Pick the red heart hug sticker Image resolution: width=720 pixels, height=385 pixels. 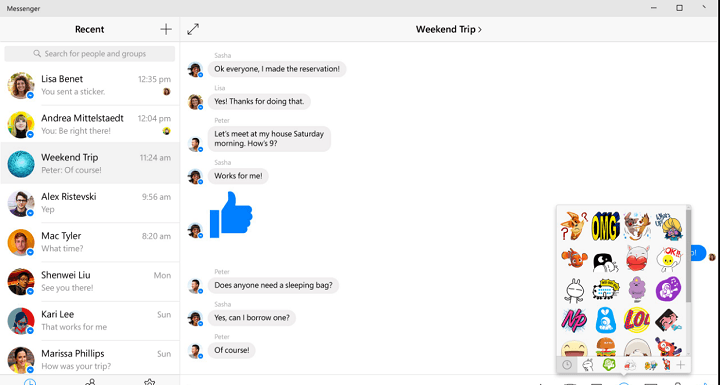(x=636, y=259)
